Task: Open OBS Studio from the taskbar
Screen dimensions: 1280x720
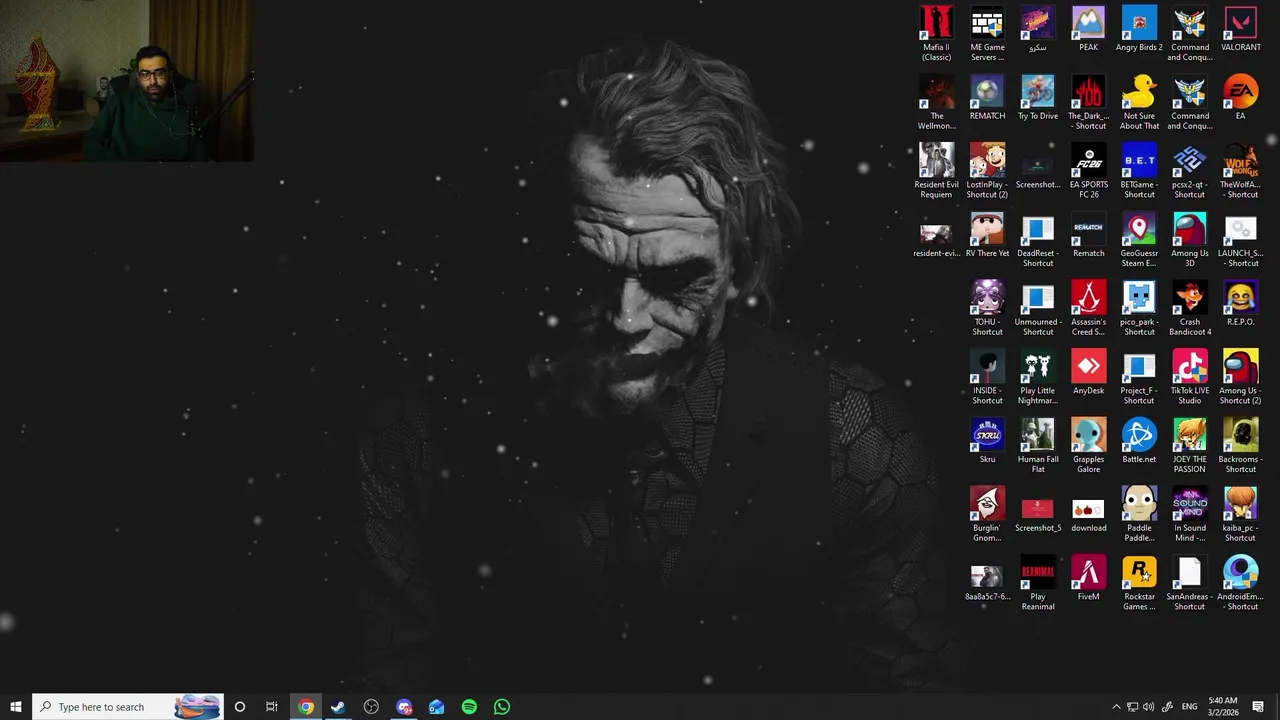Action: [371, 707]
